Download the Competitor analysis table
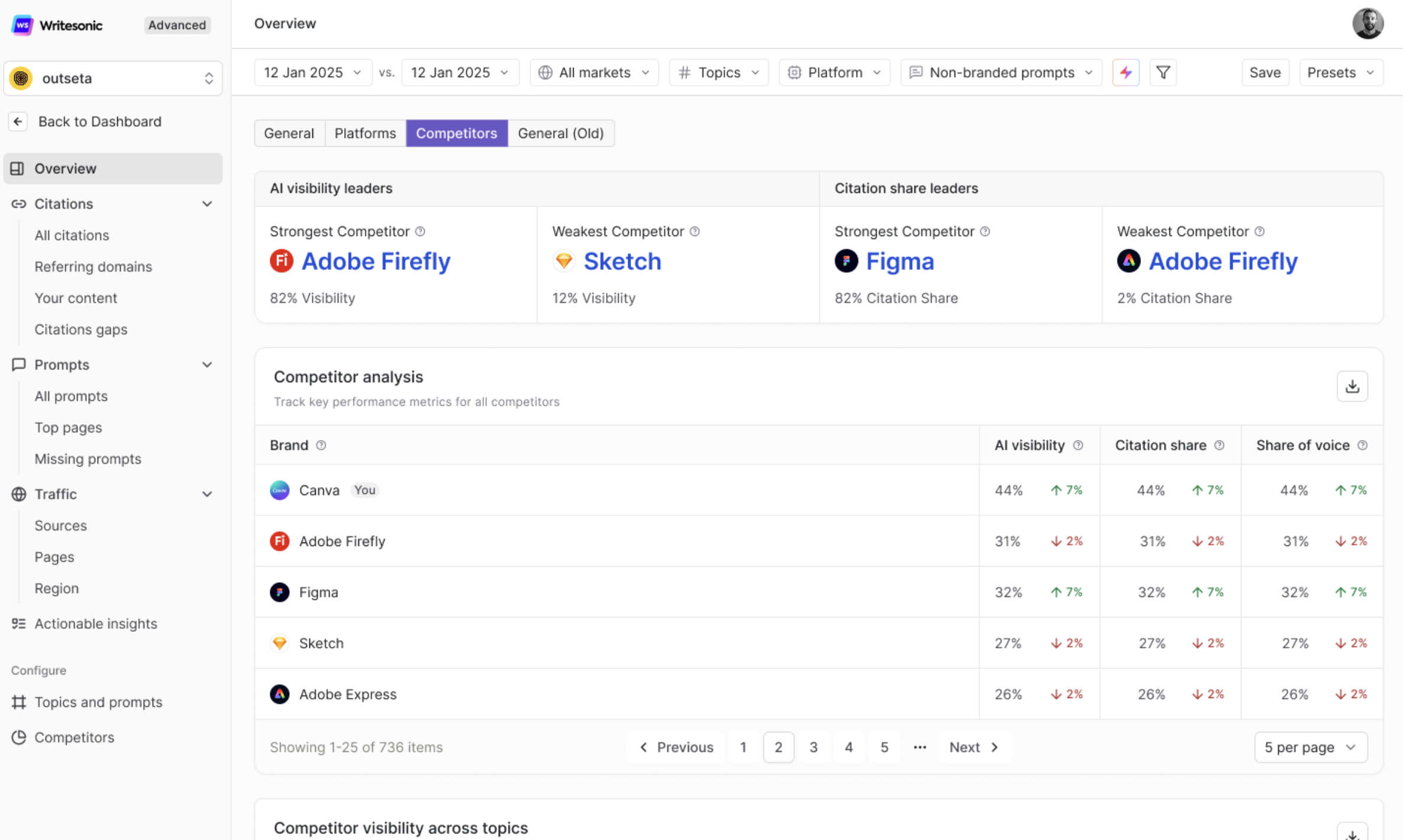 pyautogui.click(x=1352, y=386)
